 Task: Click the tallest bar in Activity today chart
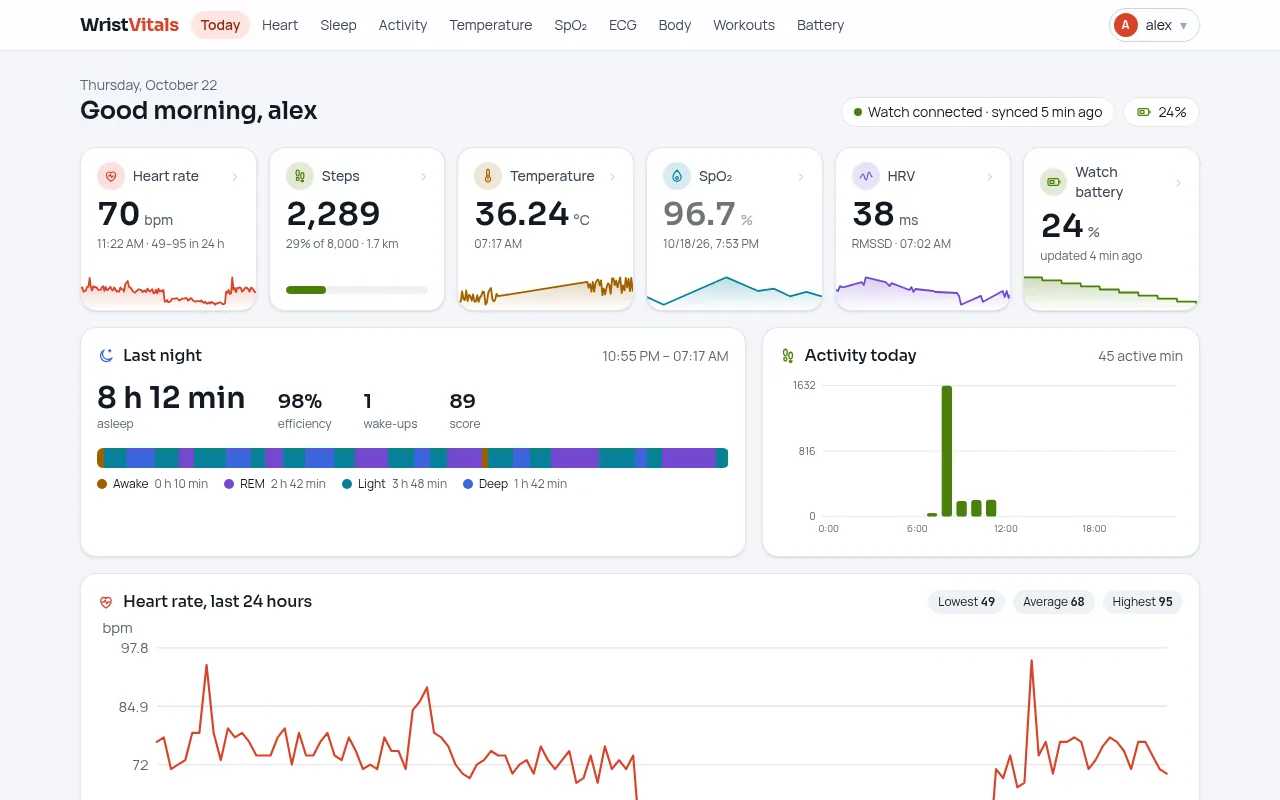pos(947,451)
